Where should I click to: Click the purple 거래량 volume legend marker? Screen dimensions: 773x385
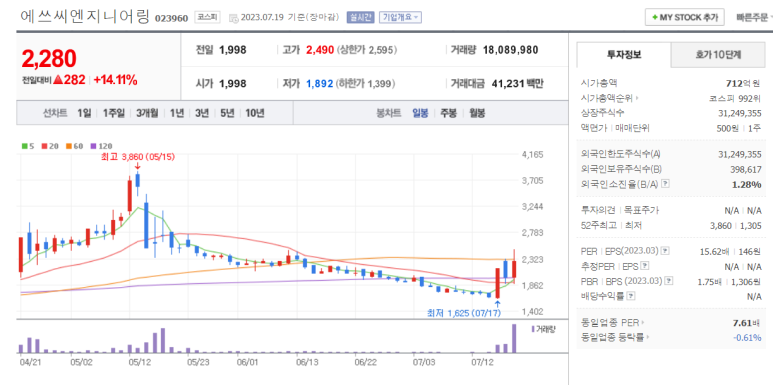coord(533,329)
